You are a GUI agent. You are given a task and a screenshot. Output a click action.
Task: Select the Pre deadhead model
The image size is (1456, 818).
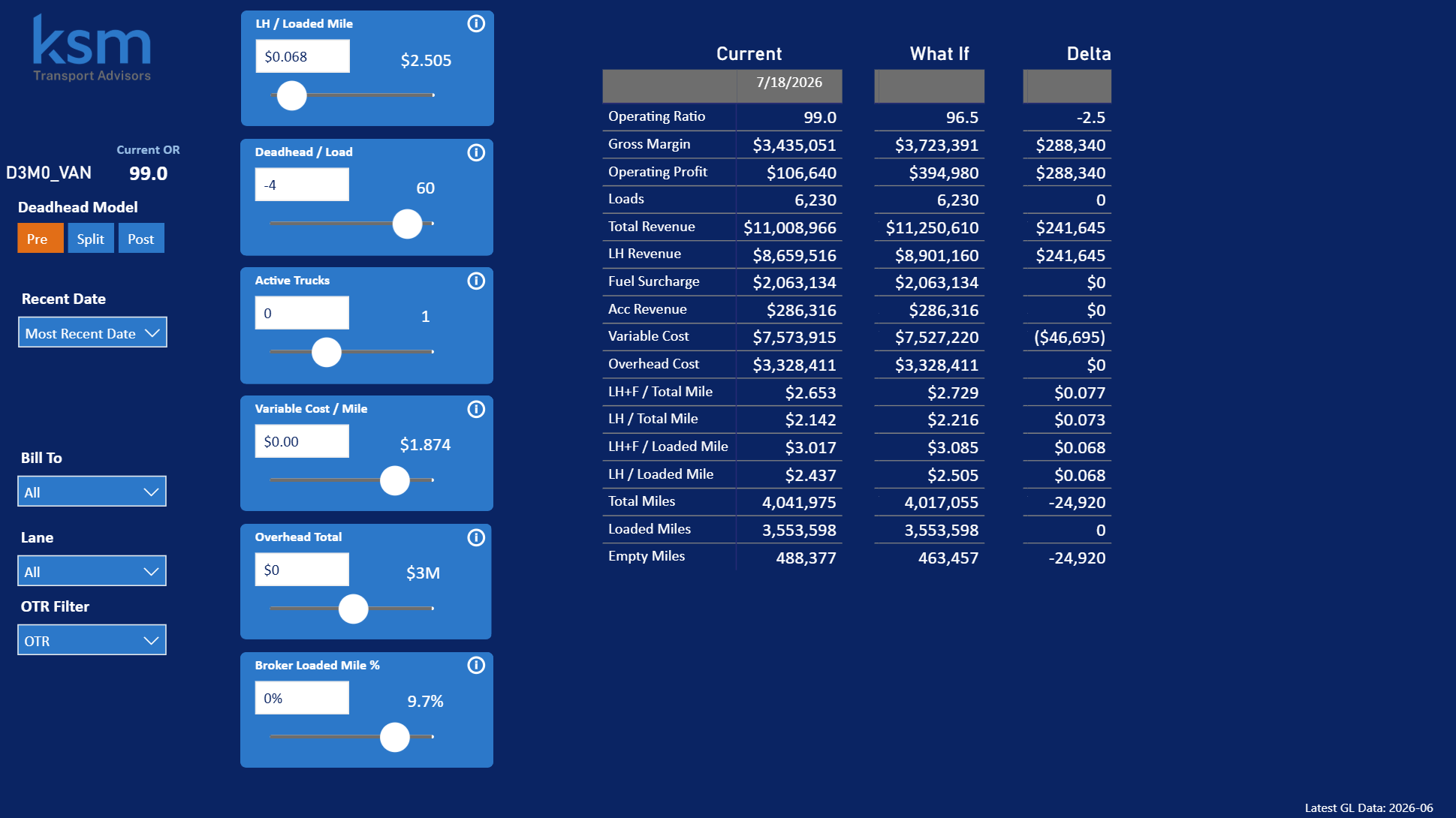point(41,239)
